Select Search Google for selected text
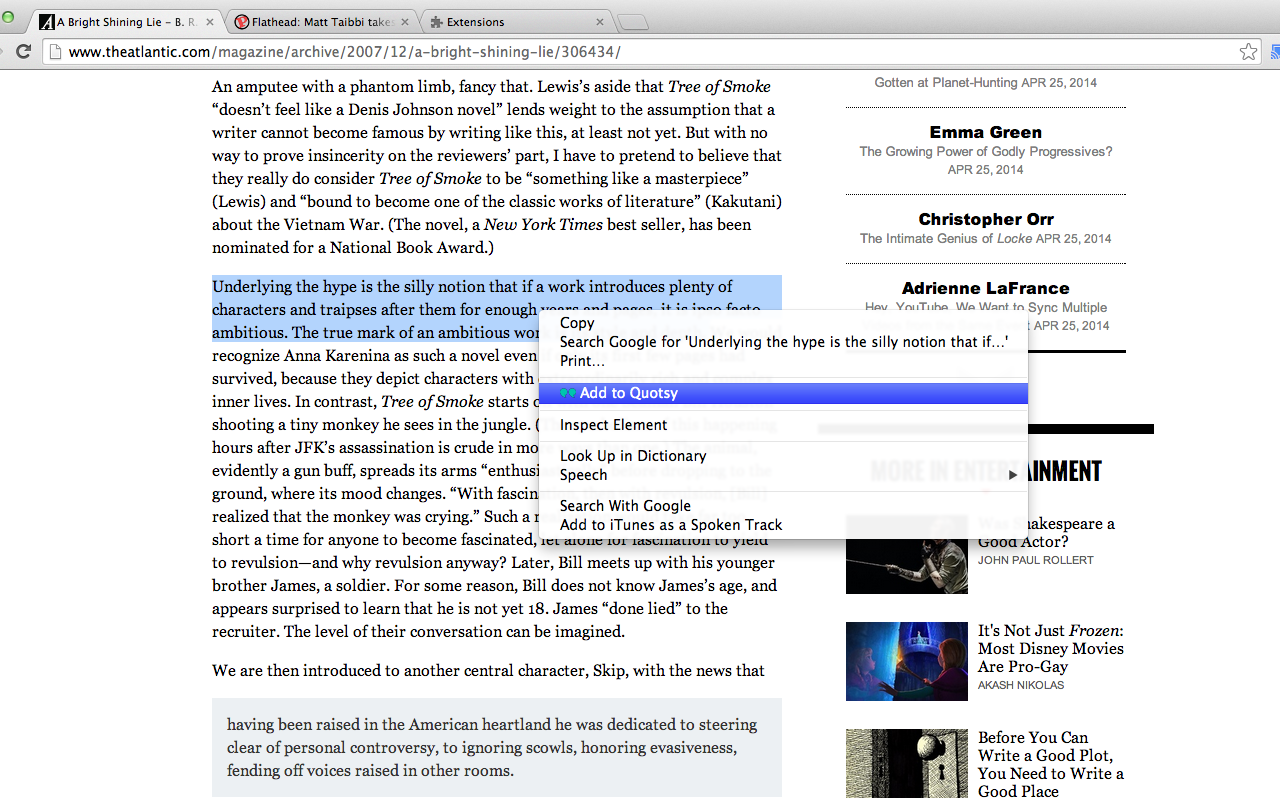Screen dimensions: 1280x800 click(783, 342)
